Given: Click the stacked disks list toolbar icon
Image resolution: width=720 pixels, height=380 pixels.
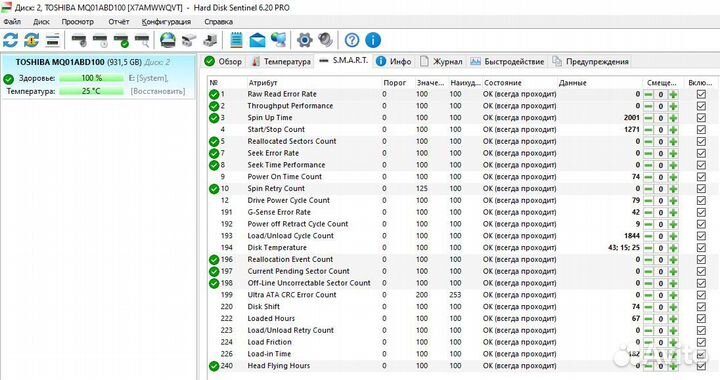Looking at the screenshot, I should (x=53, y=40).
